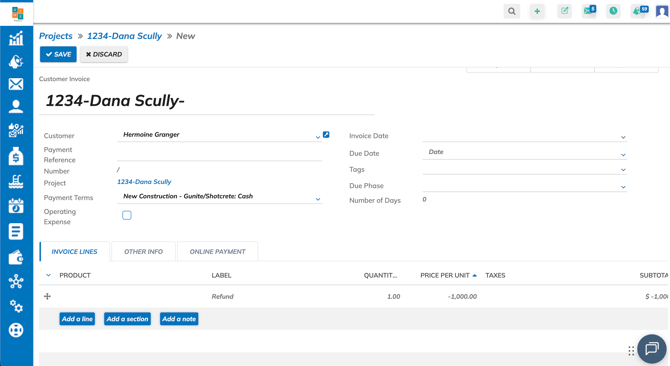Screen dimensions: 670x366
Task: Open the mail icon with badge 5
Action: pyautogui.click(x=589, y=10)
